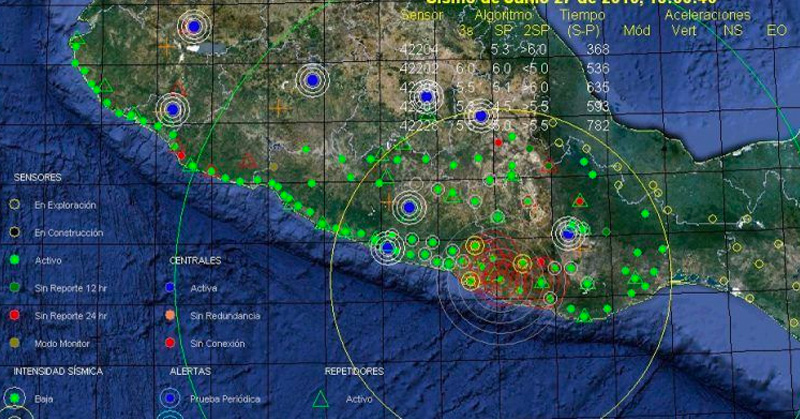Screen dimensions: 800x420
Task: Select the Vert acceleration sub-header
Action: point(684,30)
